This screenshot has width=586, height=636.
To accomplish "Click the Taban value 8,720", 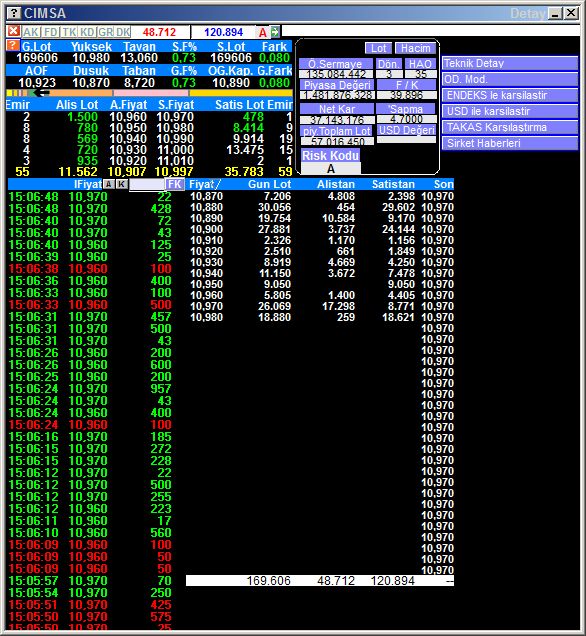I will click(x=139, y=83).
